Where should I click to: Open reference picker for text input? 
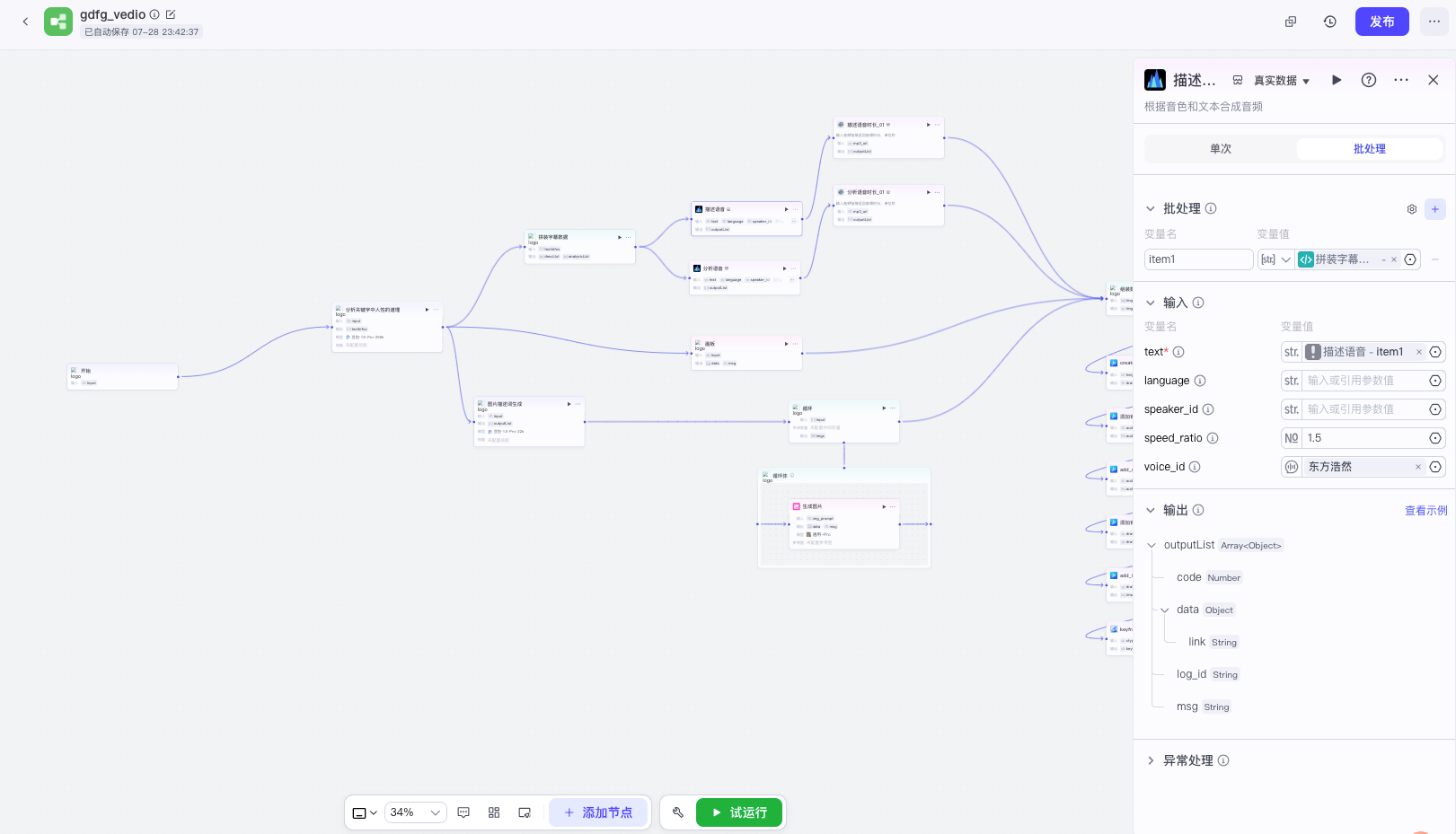[x=1435, y=352]
